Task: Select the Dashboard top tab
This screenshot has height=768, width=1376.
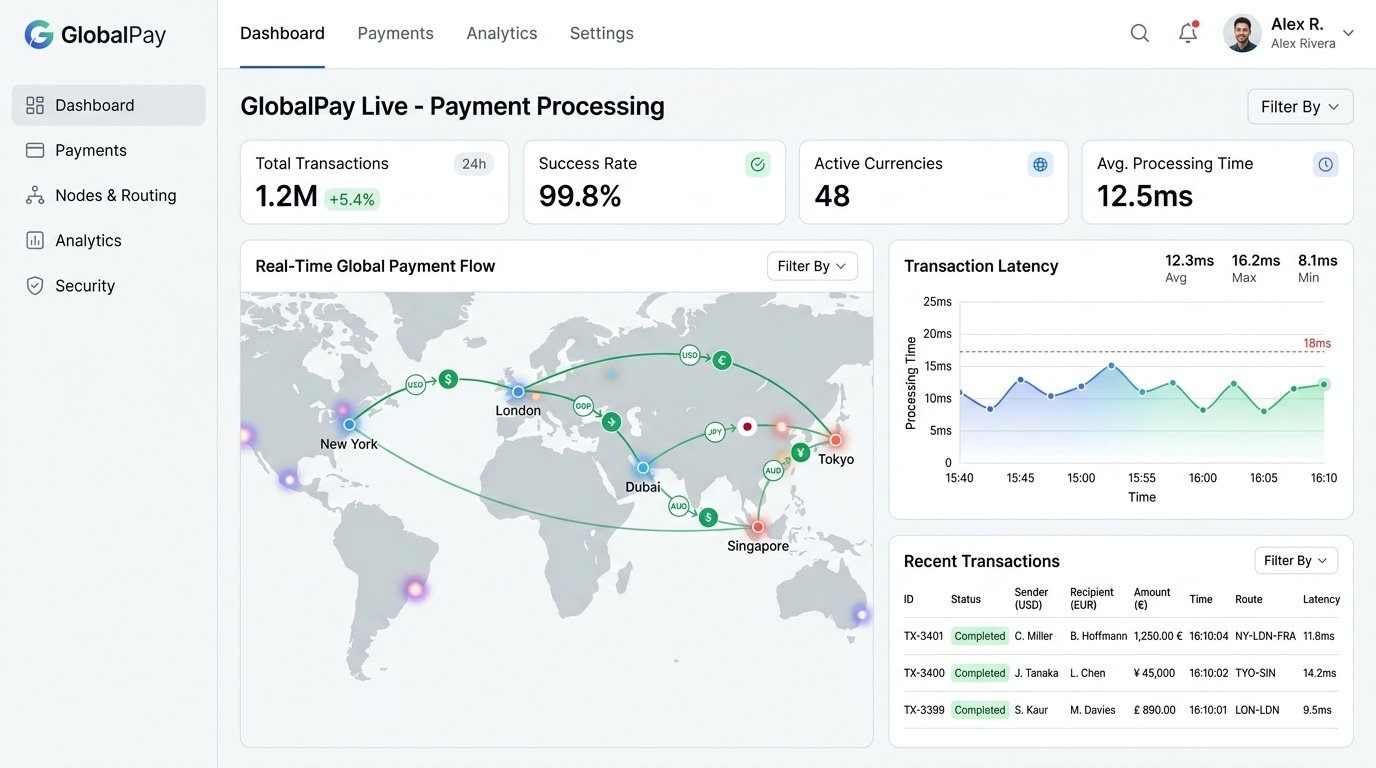Action: coord(282,33)
